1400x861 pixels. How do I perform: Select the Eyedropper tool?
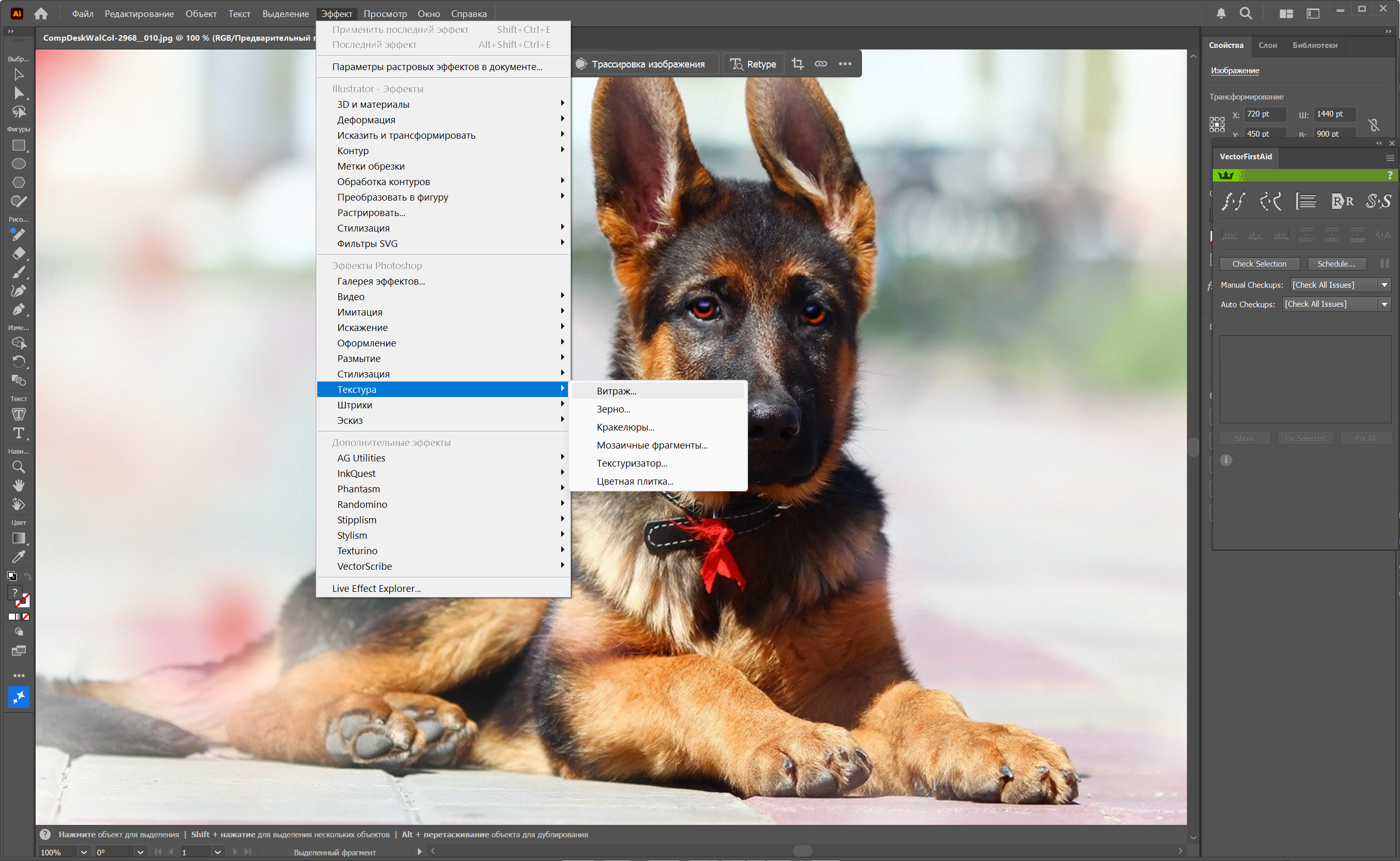pos(18,556)
